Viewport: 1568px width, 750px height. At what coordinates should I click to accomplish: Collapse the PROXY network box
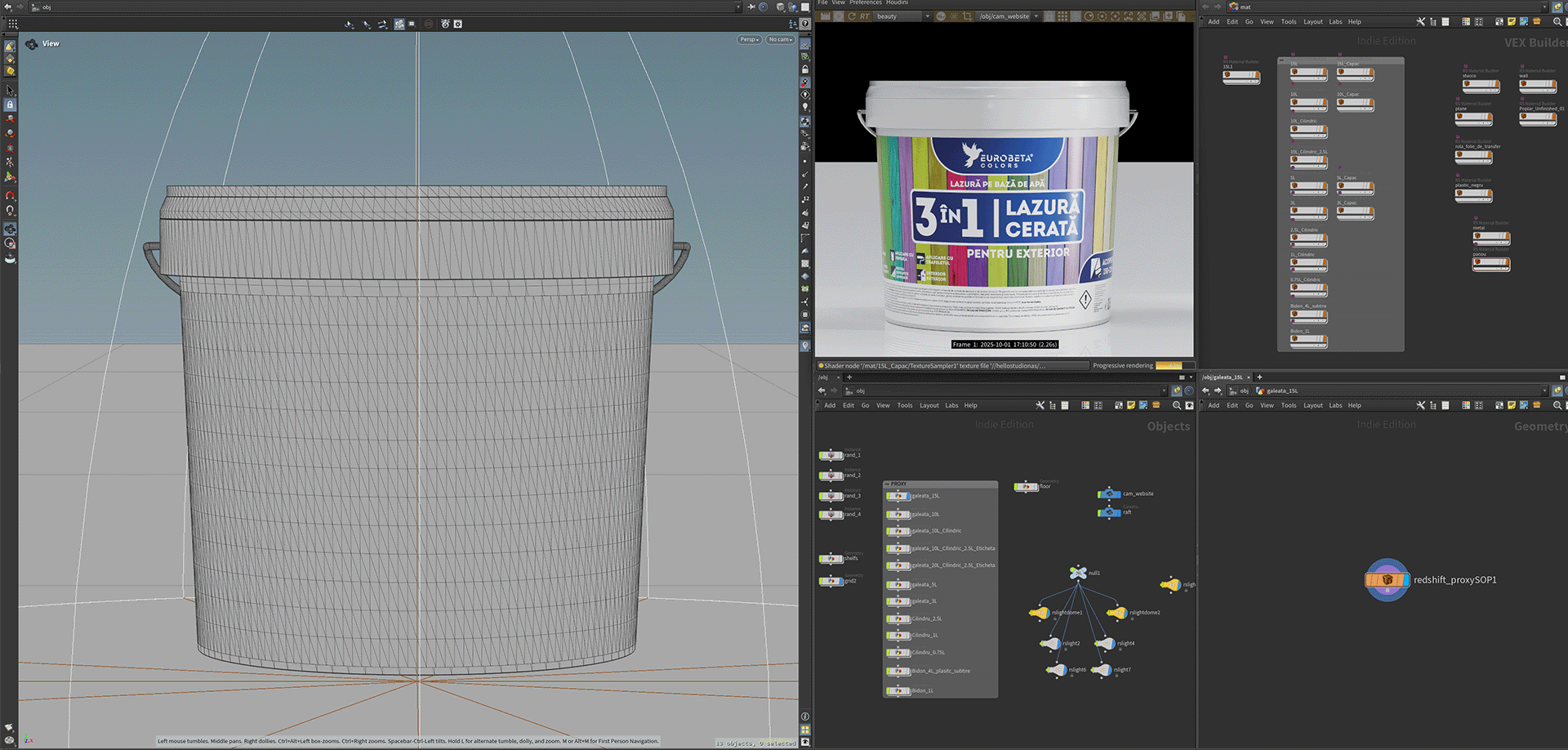tap(888, 484)
